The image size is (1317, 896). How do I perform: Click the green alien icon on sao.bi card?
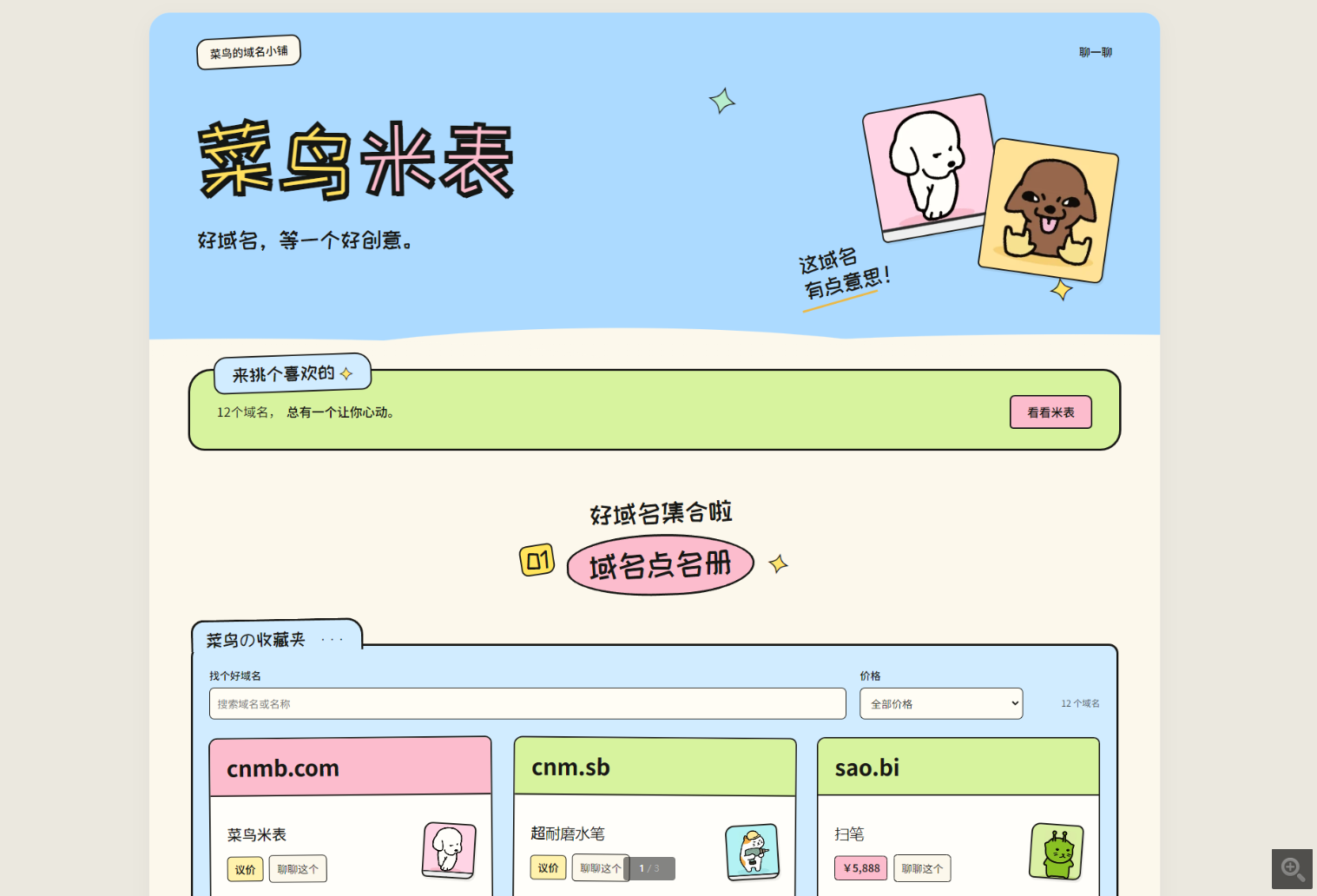(1057, 852)
